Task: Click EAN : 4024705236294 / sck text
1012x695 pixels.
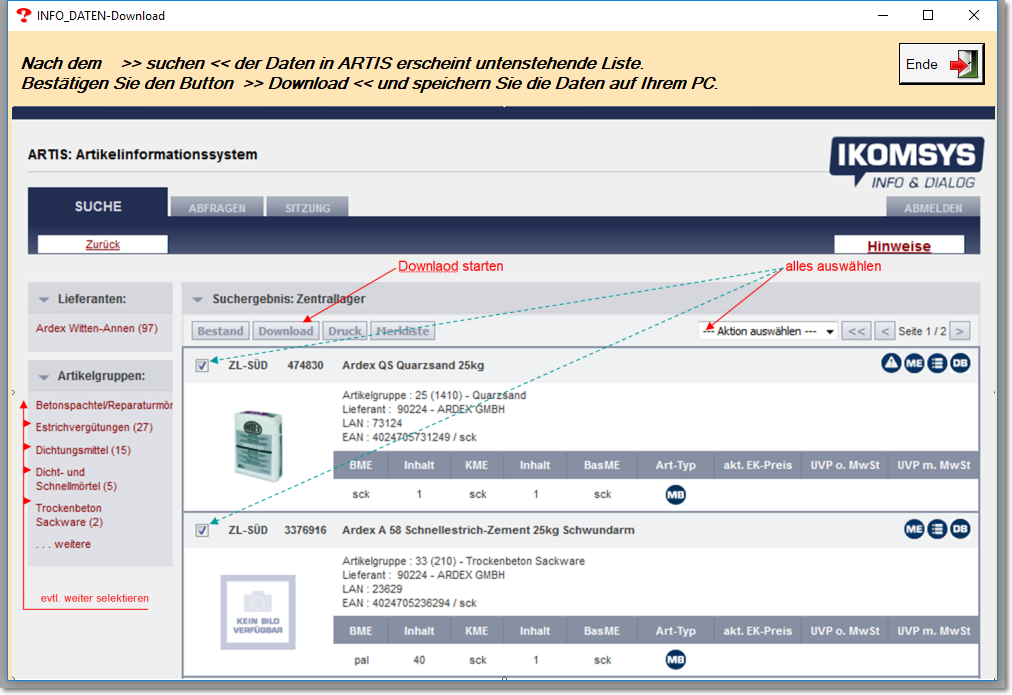Action: [409, 603]
